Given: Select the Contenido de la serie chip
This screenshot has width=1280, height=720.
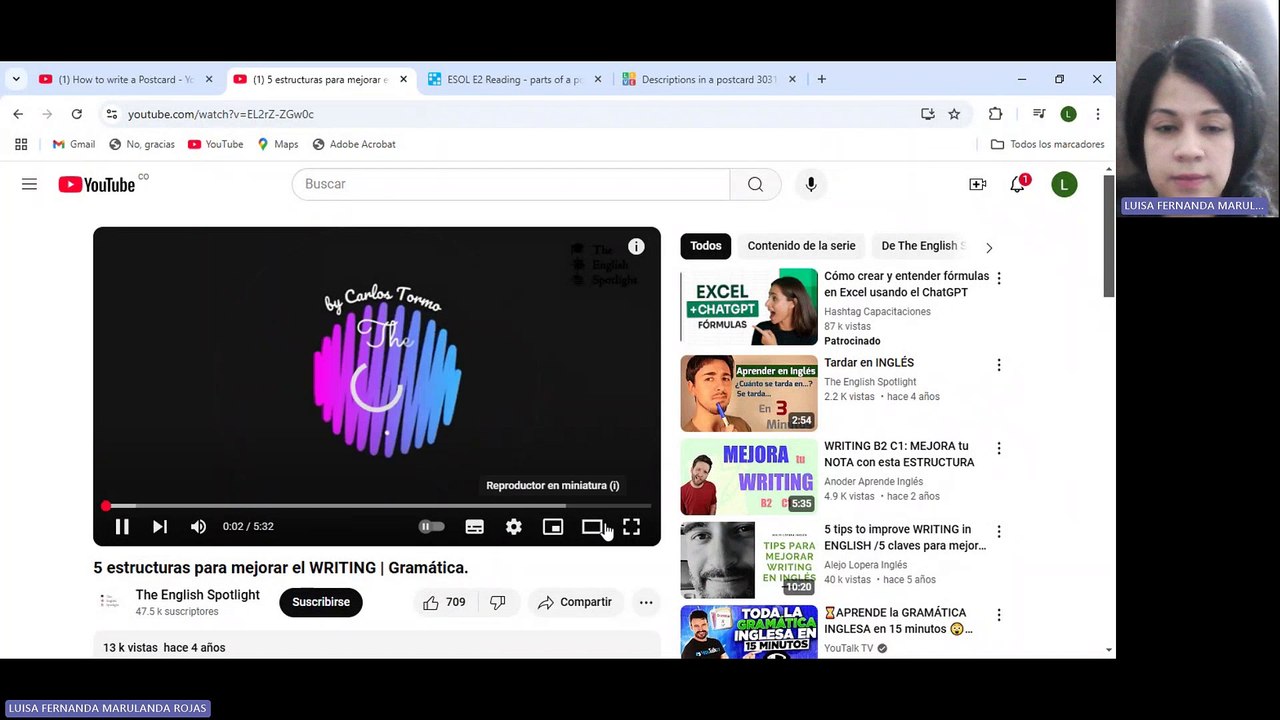Looking at the screenshot, I should [x=802, y=246].
